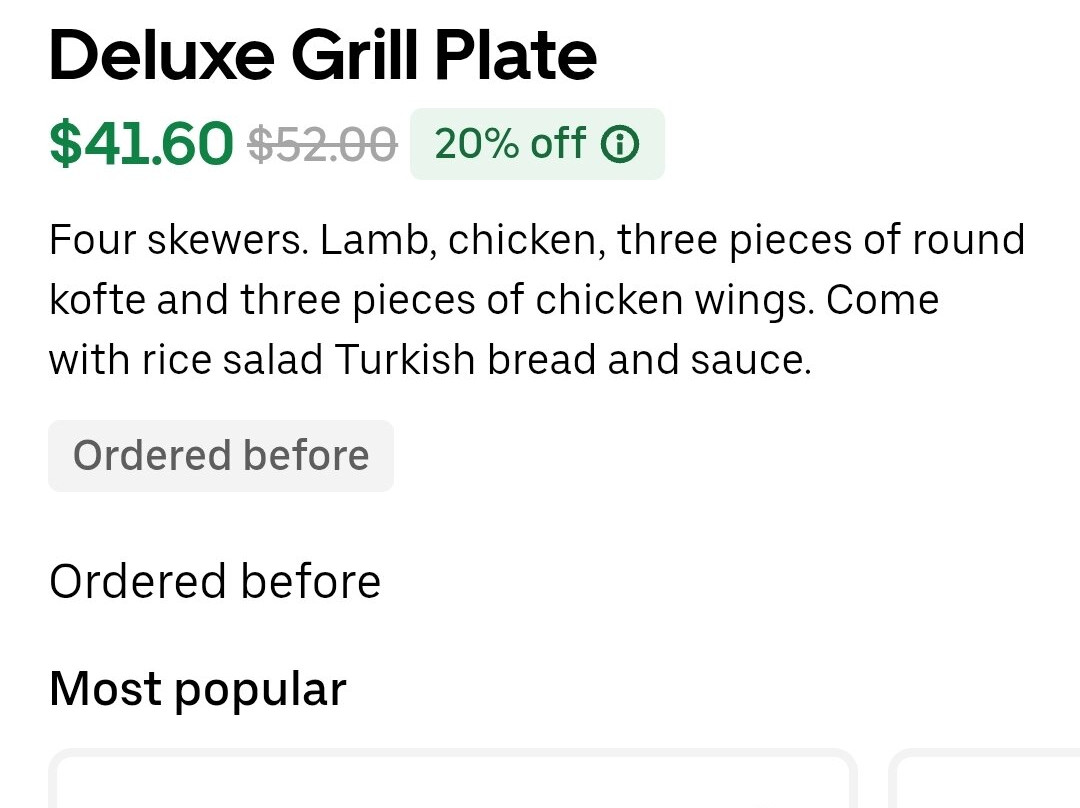Click the words "Four skewers" in description
1080x808 pixels.
pyautogui.click(x=178, y=241)
